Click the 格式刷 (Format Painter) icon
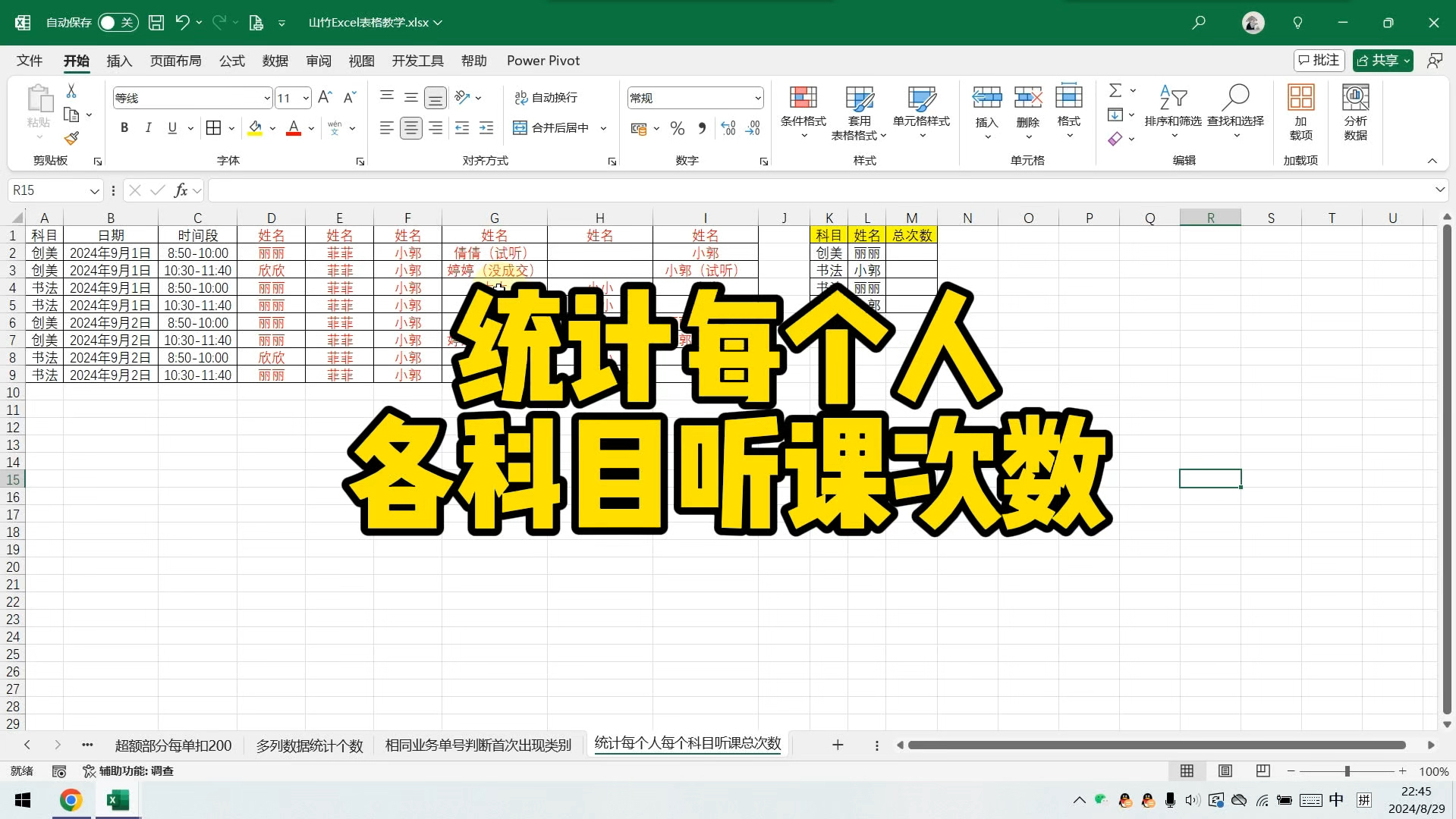The width and height of the screenshot is (1456, 819). coord(71,139)
